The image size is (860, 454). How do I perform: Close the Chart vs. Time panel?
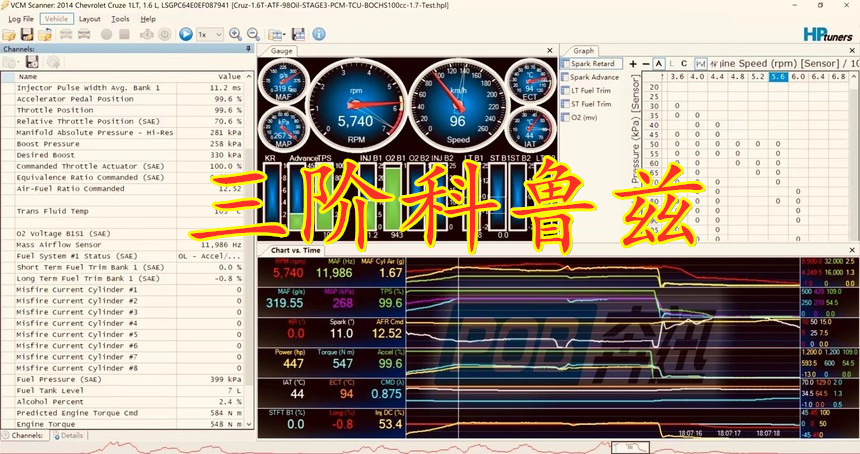click(x=852, y=250)
